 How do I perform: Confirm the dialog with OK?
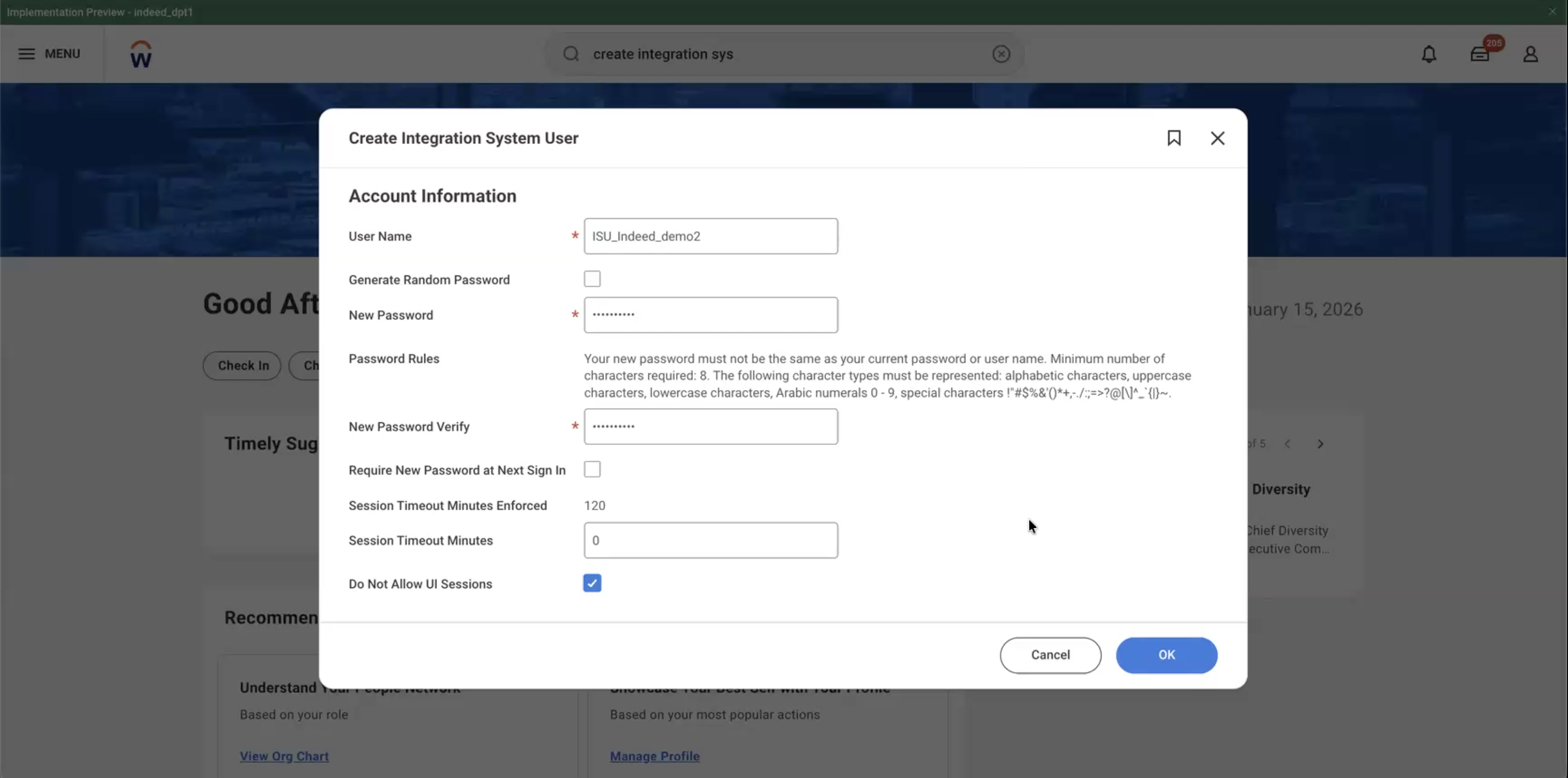pos(1166,655)
